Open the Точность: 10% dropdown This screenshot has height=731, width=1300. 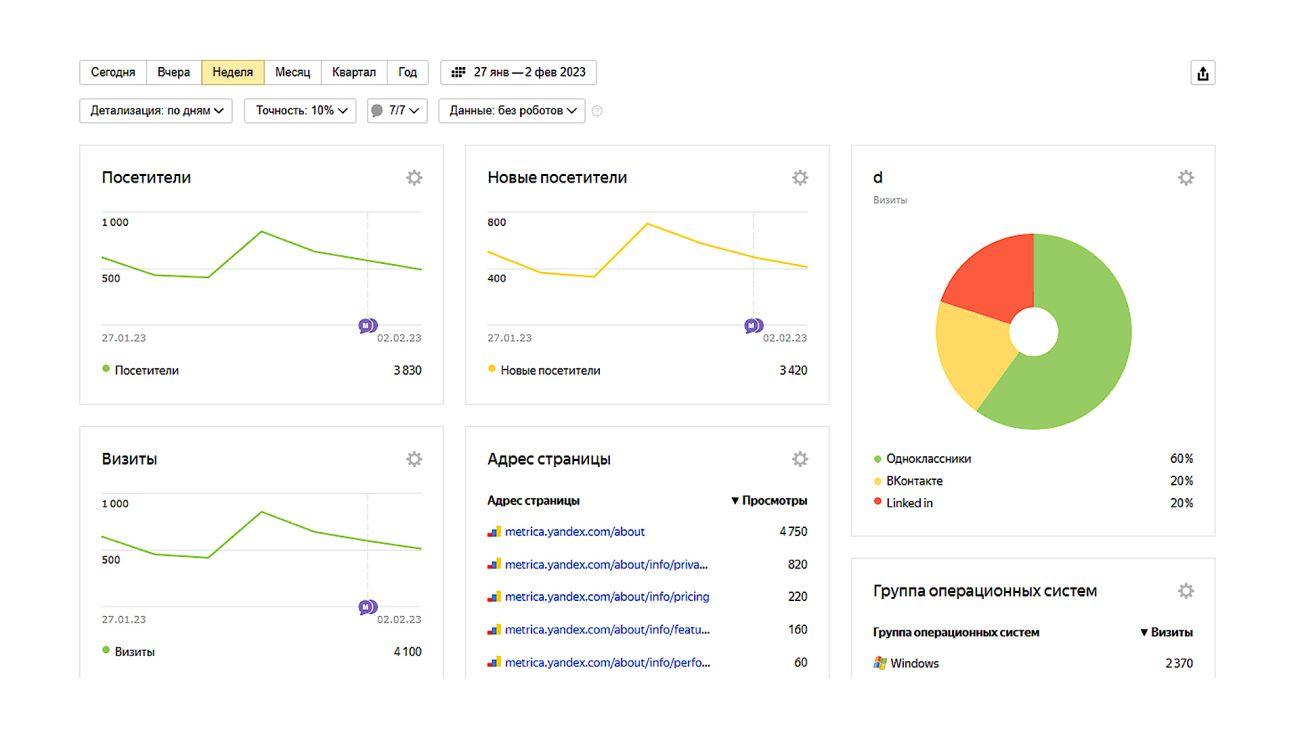[300, 111]
